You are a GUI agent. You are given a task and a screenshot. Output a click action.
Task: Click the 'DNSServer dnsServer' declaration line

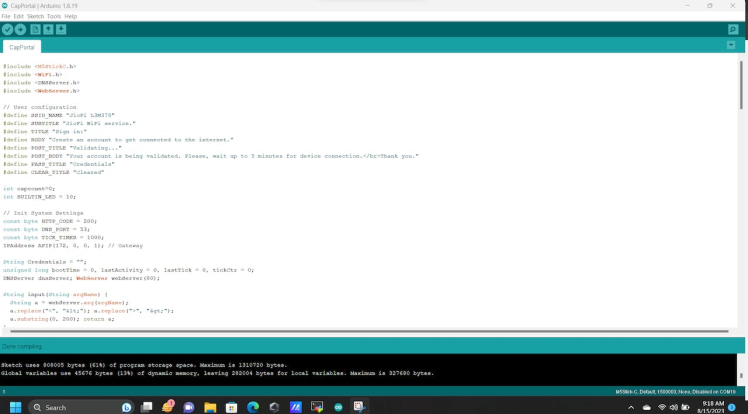[x=82, y=278]
